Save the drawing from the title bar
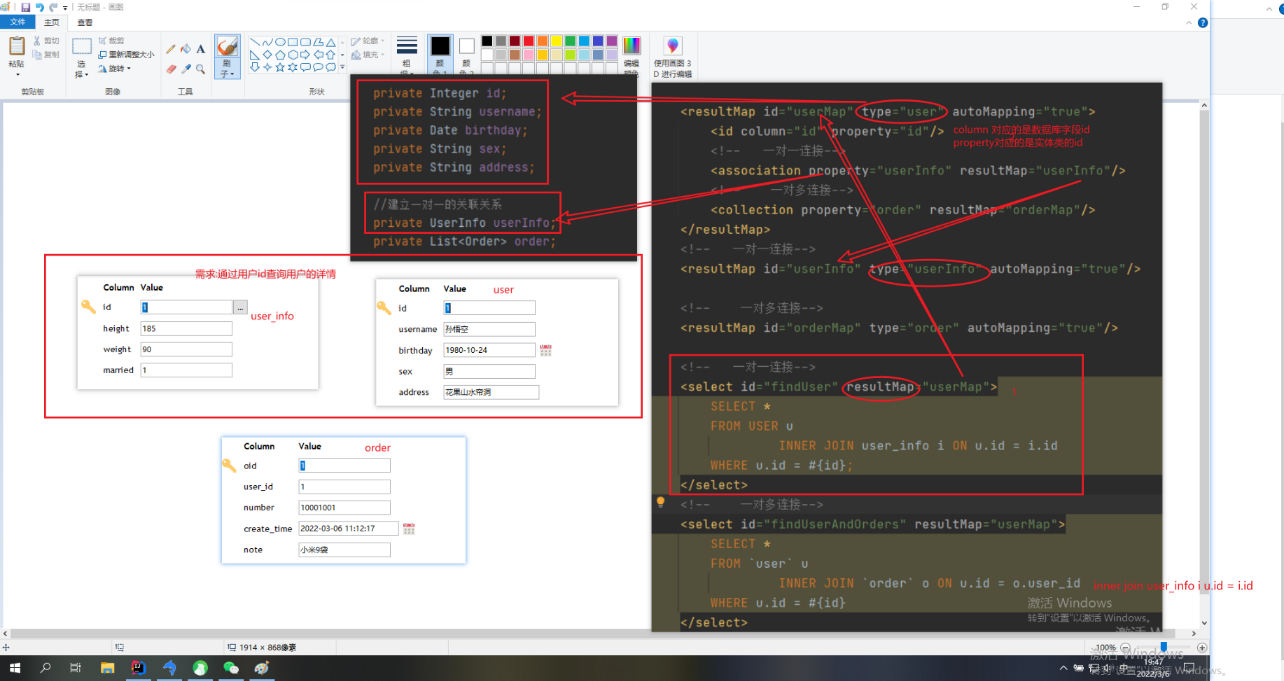 [x=25, y=7]
